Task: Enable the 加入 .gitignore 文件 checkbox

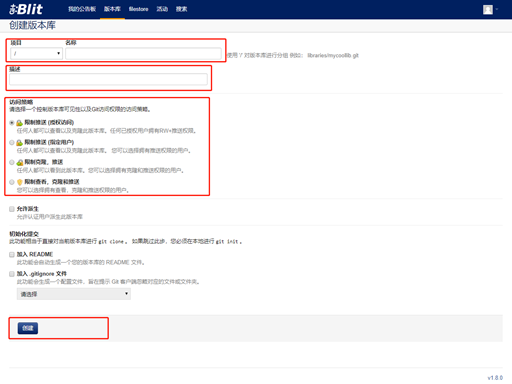Action: click(x=12, y=274)
